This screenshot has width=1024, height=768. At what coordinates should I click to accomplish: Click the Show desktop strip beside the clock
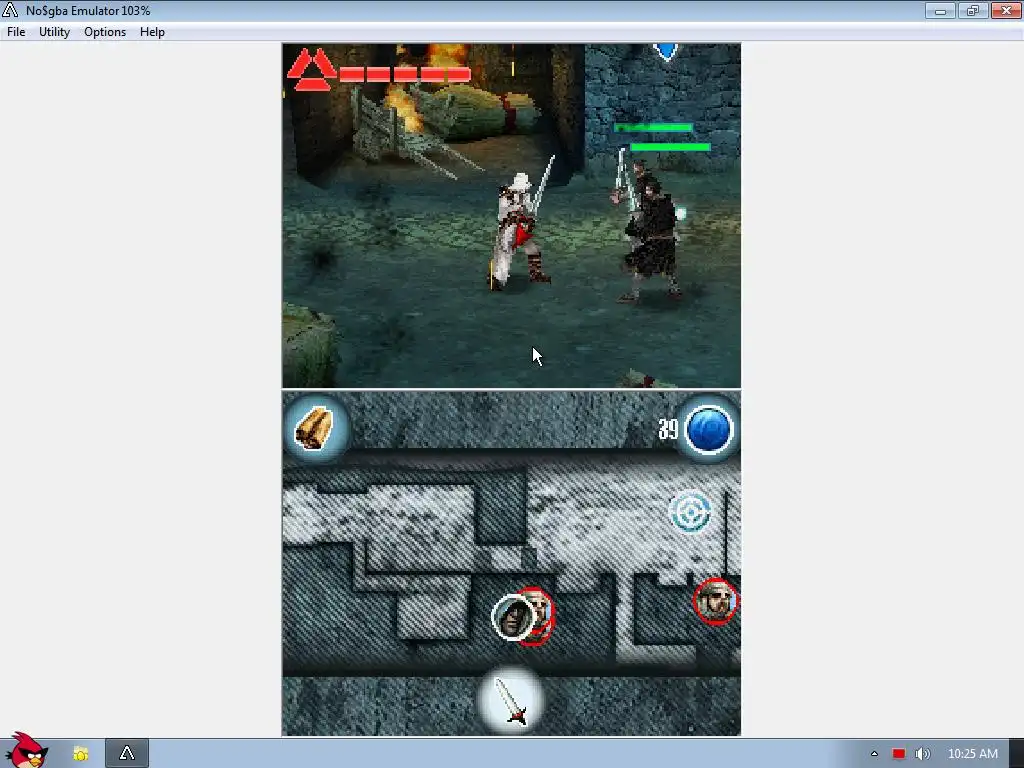coord(1016,754)
